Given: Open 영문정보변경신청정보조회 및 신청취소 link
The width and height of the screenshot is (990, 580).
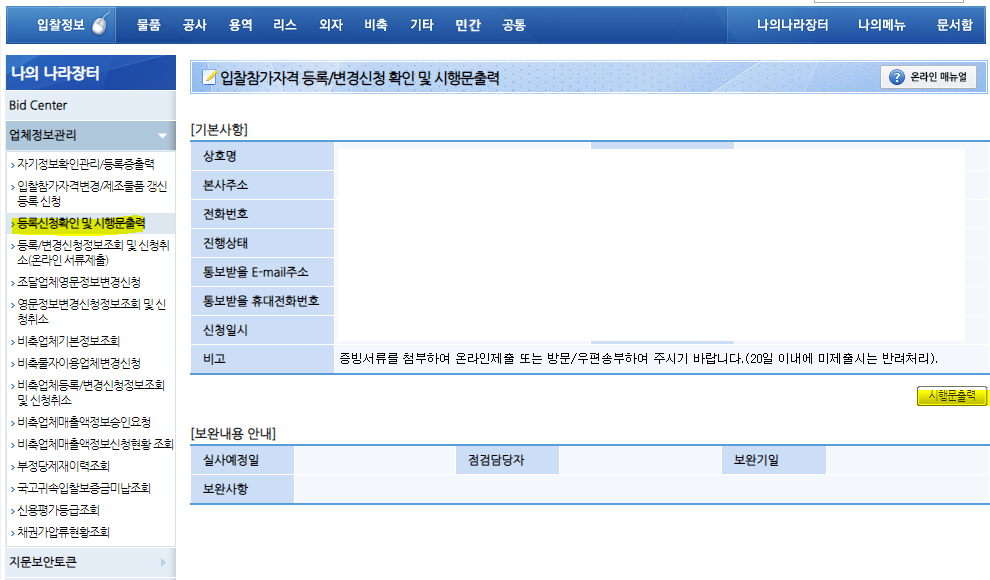Looking at the screenshot, I should point(92,312).
